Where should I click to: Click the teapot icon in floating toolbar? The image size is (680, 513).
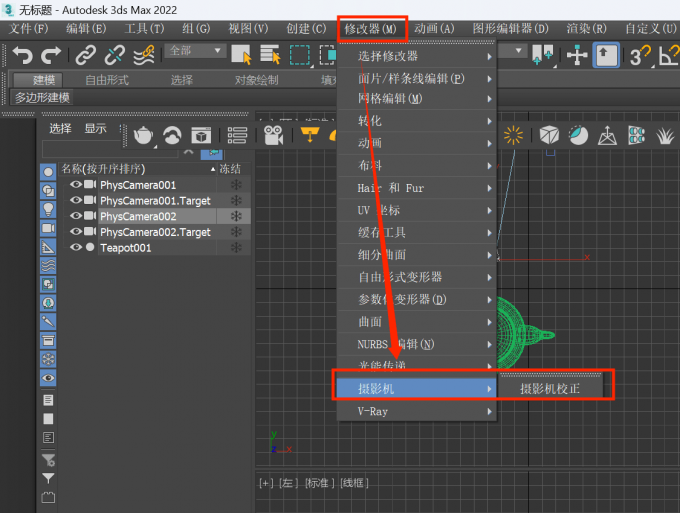click(x=143, y=135)
